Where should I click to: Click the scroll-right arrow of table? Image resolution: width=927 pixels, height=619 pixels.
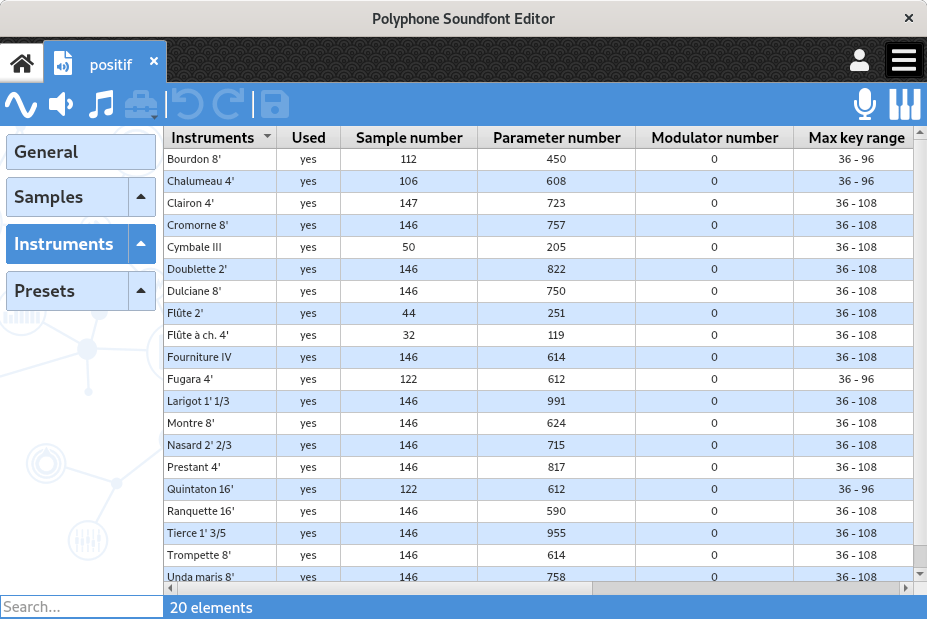click(x=905, y=588)
